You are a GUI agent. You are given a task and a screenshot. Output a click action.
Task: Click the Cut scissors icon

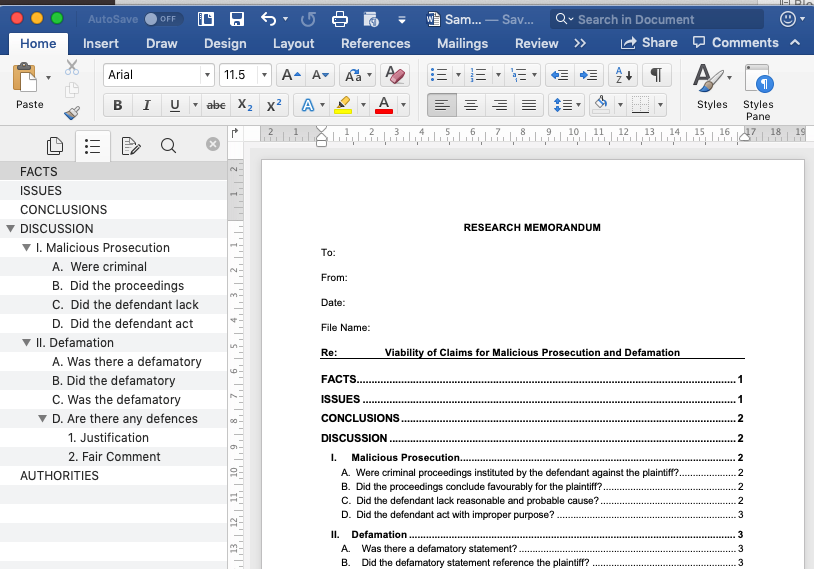tap(72, 67)
